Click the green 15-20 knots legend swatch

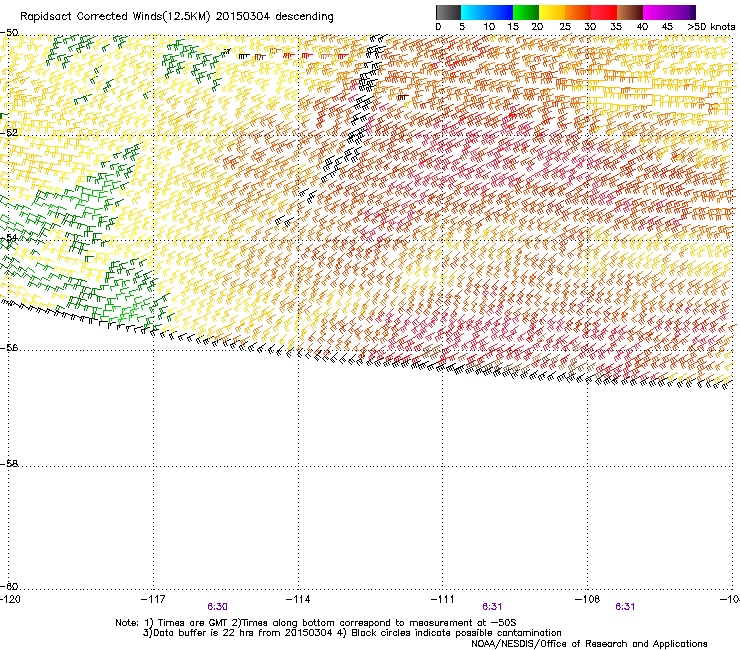(526, 12)
